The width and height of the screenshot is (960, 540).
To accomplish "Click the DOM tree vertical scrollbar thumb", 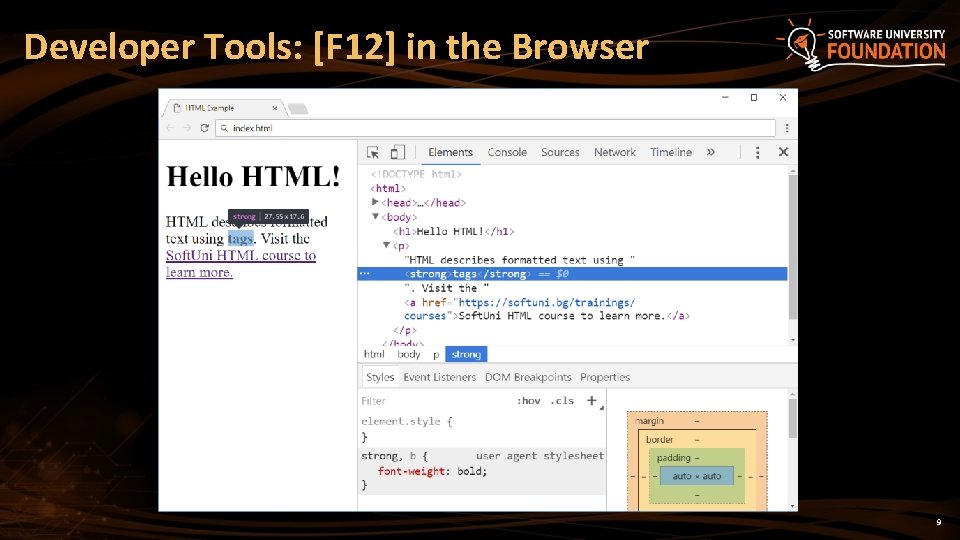I will [x=793, y=247].
